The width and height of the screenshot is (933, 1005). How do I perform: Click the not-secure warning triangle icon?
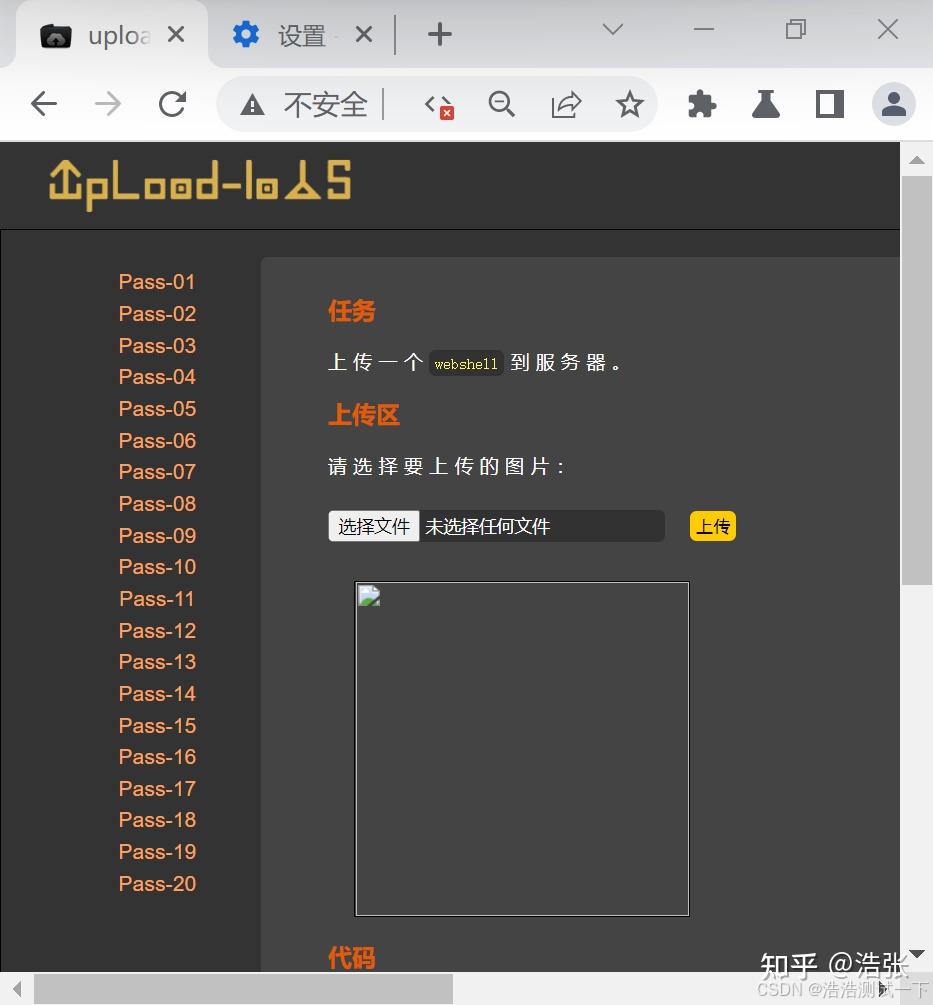point(252,104)
